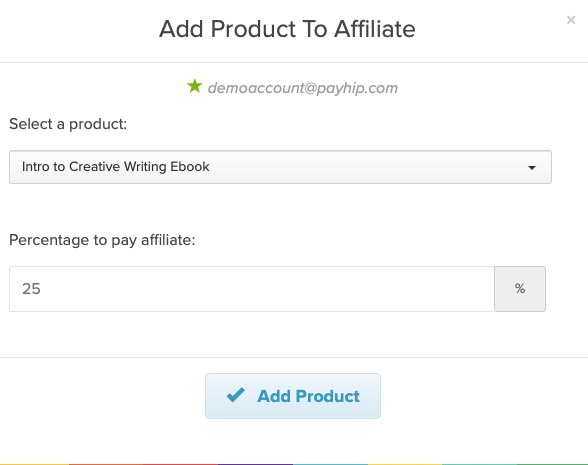This screenshot has width=588, height=465.
Task: Click the checkmark icon on Add Product
Action: pyautogui.click(x=236, y=396)
